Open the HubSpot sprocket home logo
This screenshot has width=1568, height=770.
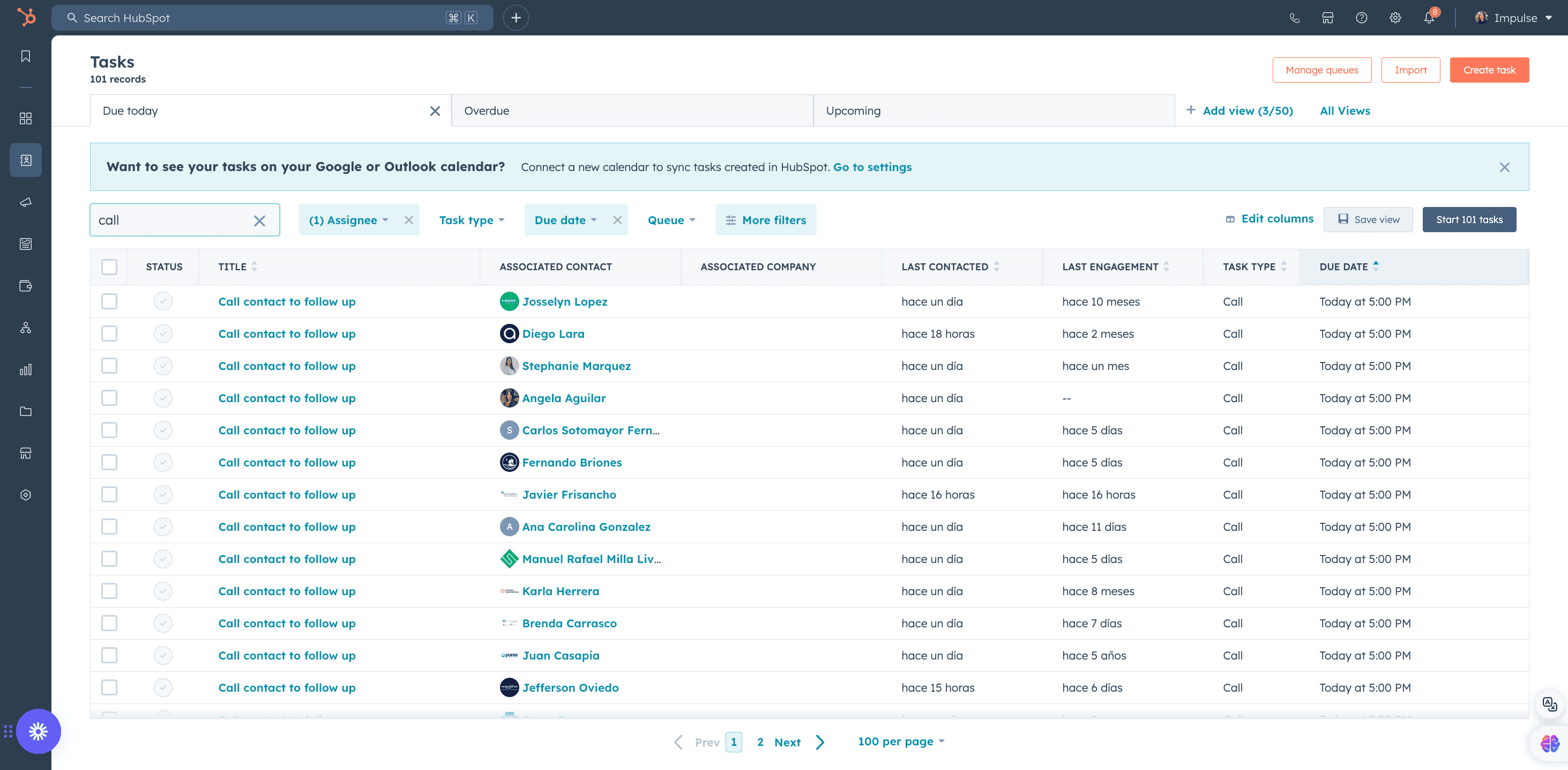pyautogui.click(x=26, y=17)
